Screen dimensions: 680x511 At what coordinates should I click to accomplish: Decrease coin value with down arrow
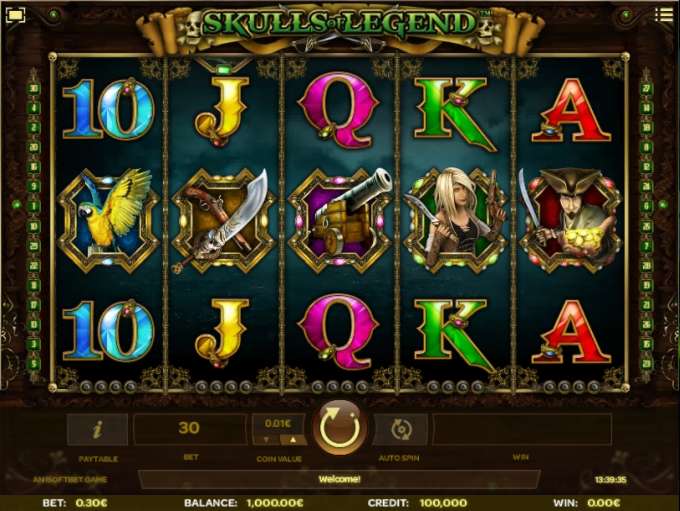click(266, 440)
